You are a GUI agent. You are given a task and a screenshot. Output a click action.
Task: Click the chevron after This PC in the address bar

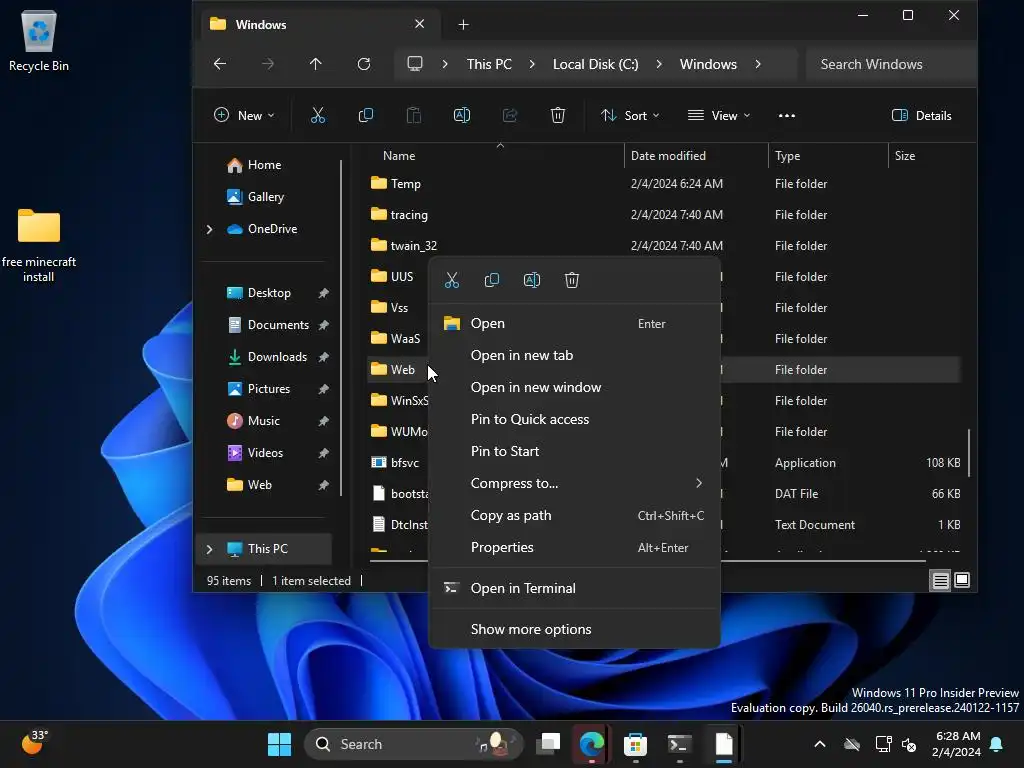pos(532,64)
